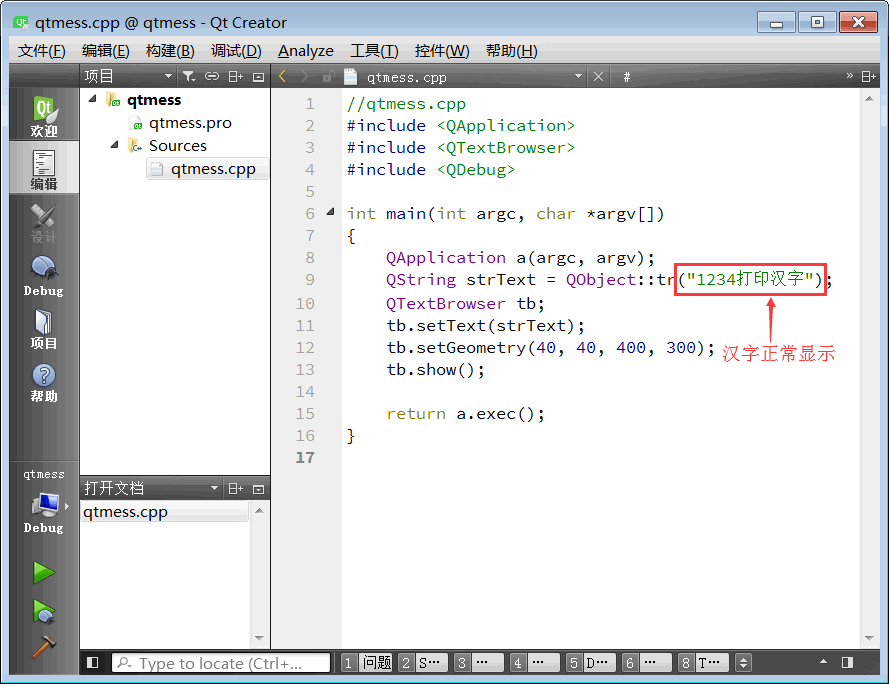Open the editor file selector dropdown
The height and width of the screenshot is (684, 889).
578,76
